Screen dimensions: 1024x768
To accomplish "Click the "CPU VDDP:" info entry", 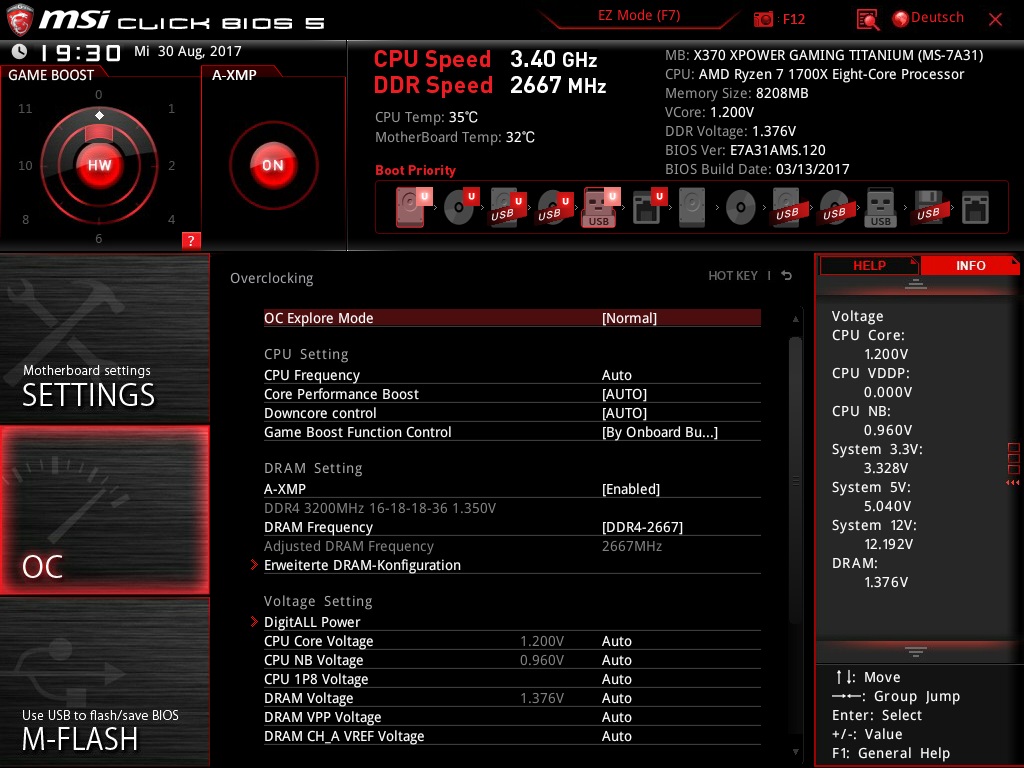I will 871,373.
